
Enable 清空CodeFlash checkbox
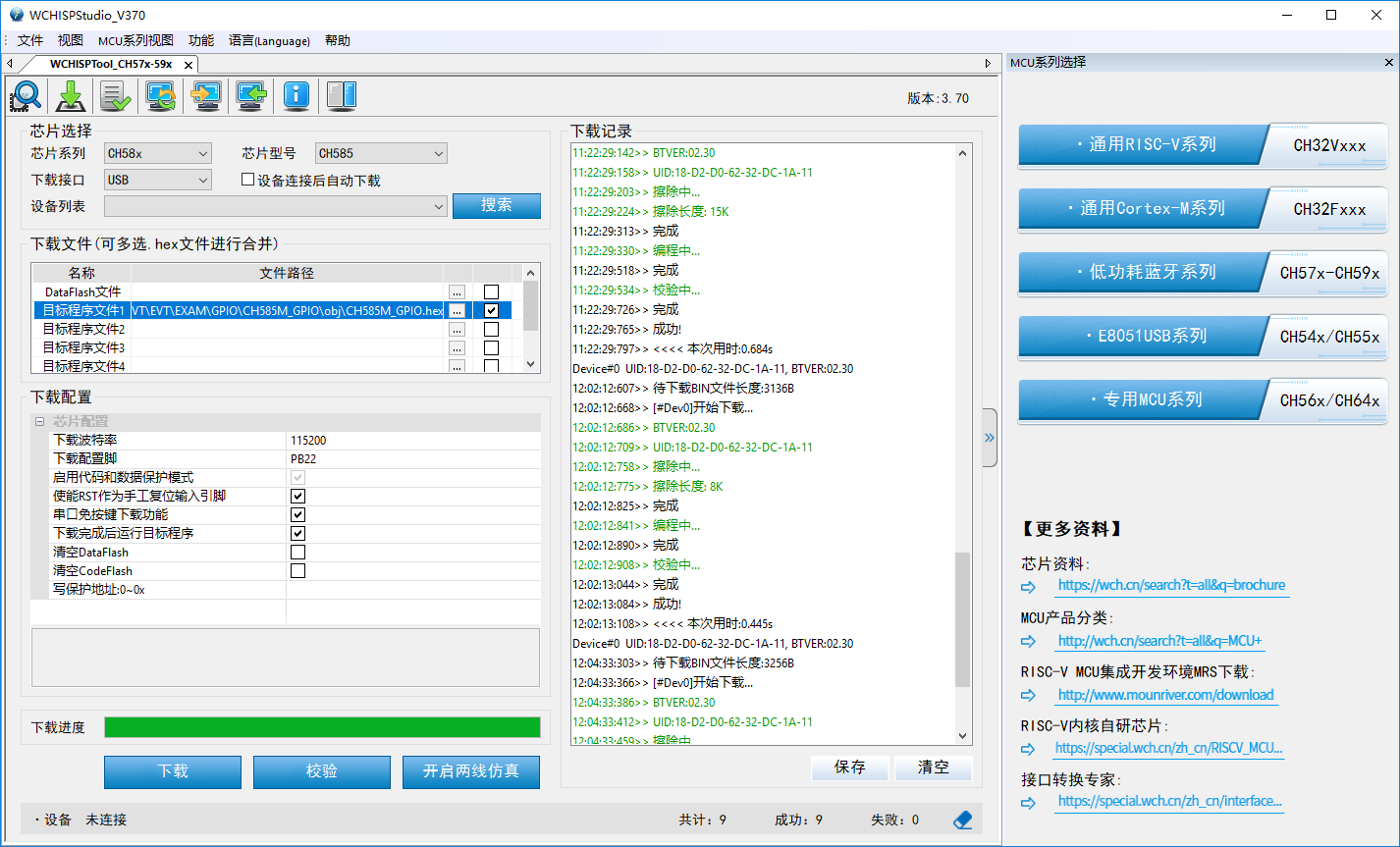coord(297,570)
